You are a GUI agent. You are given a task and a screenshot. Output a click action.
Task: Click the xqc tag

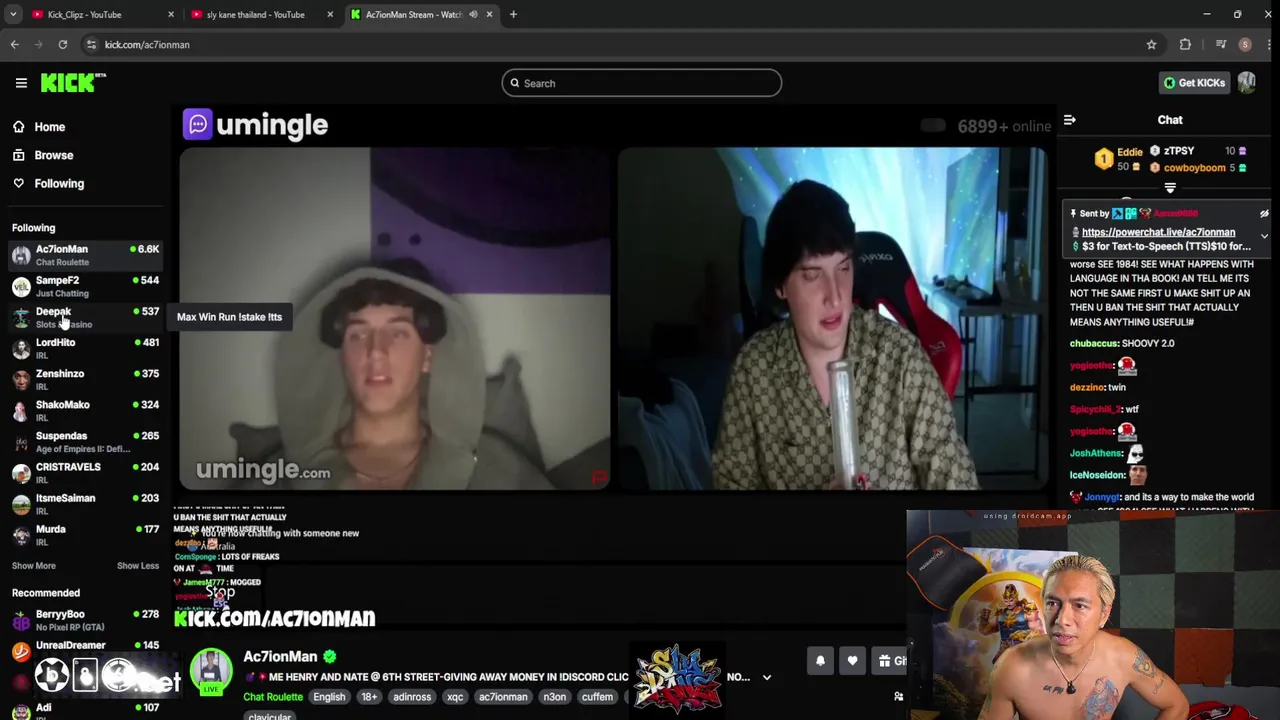tap(455, 697)
